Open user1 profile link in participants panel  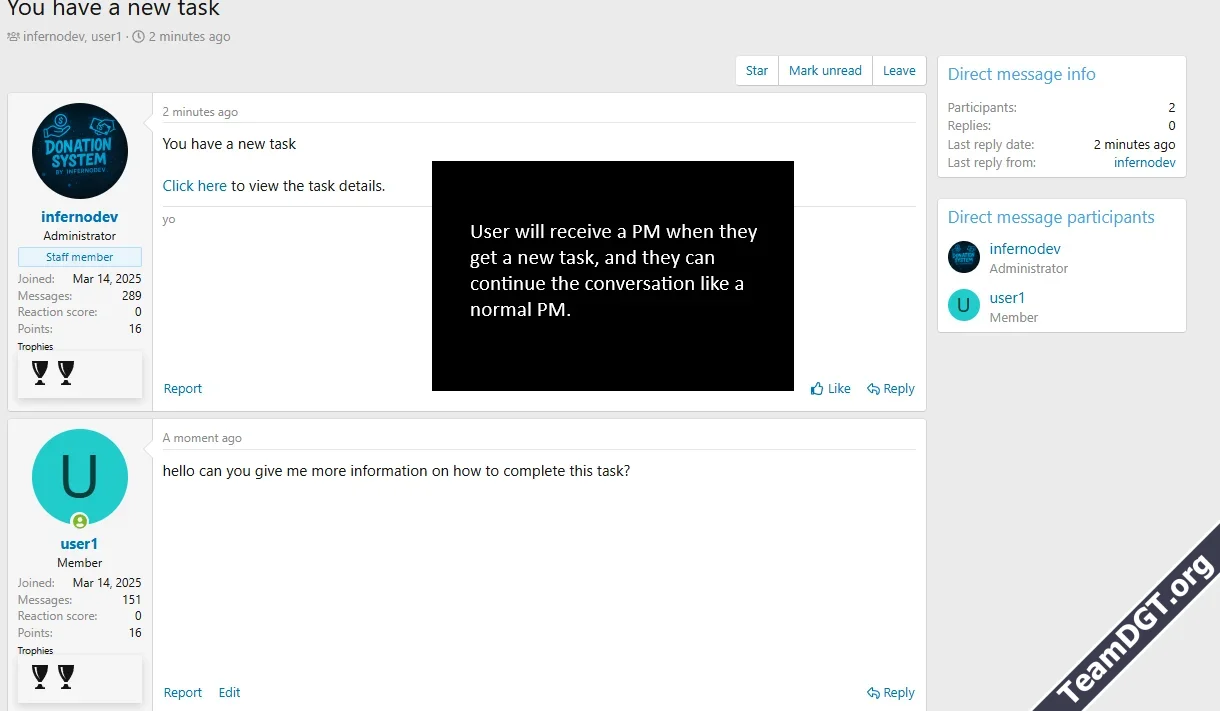click(x=1007, y=298)
